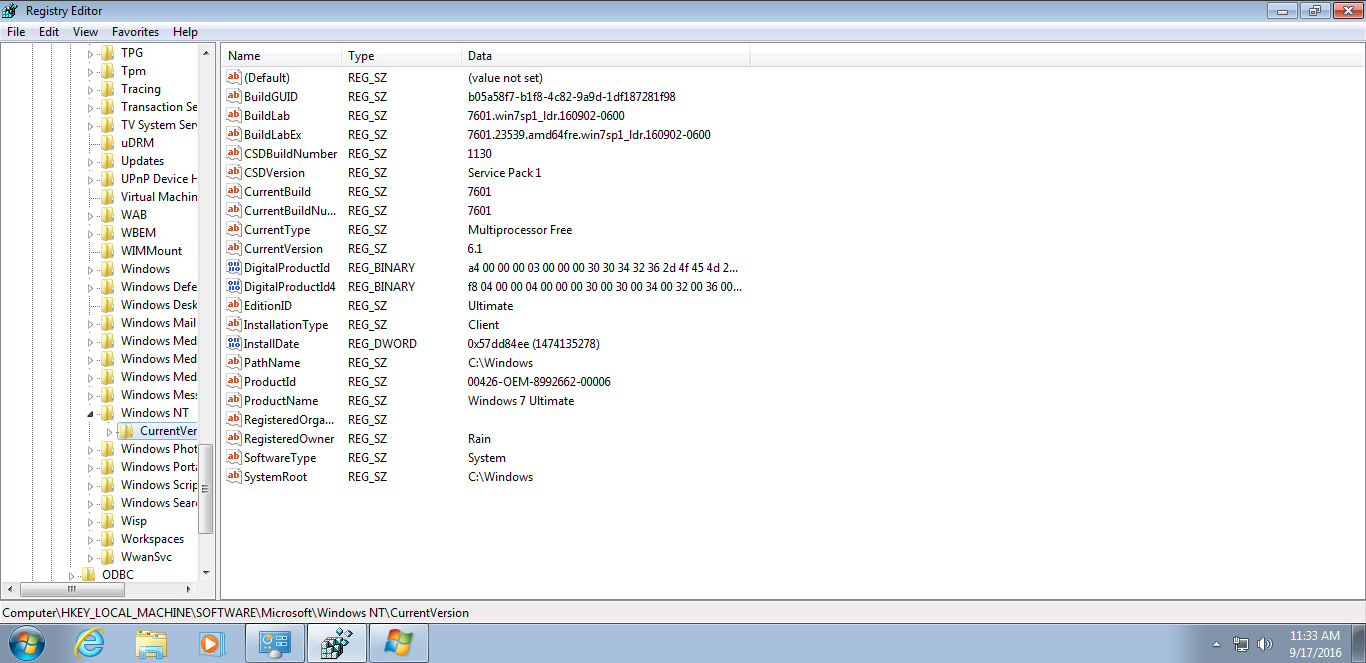Click the DigitalProductId binary value icon
1366x663 pixels.
tap(235, 268)
